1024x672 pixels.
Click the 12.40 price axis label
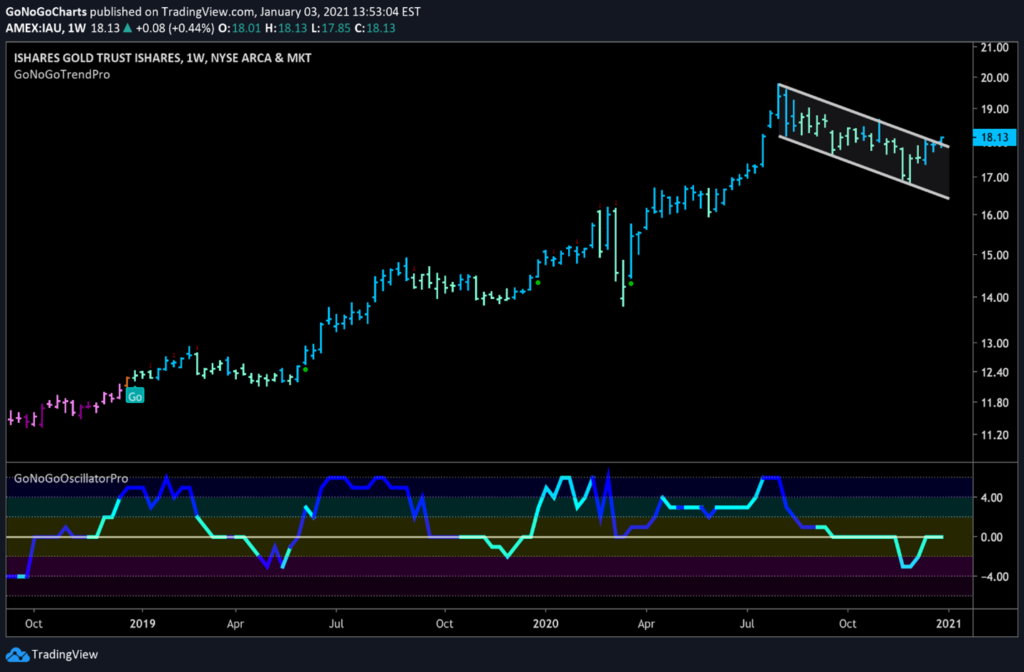[x=995, y=372]
